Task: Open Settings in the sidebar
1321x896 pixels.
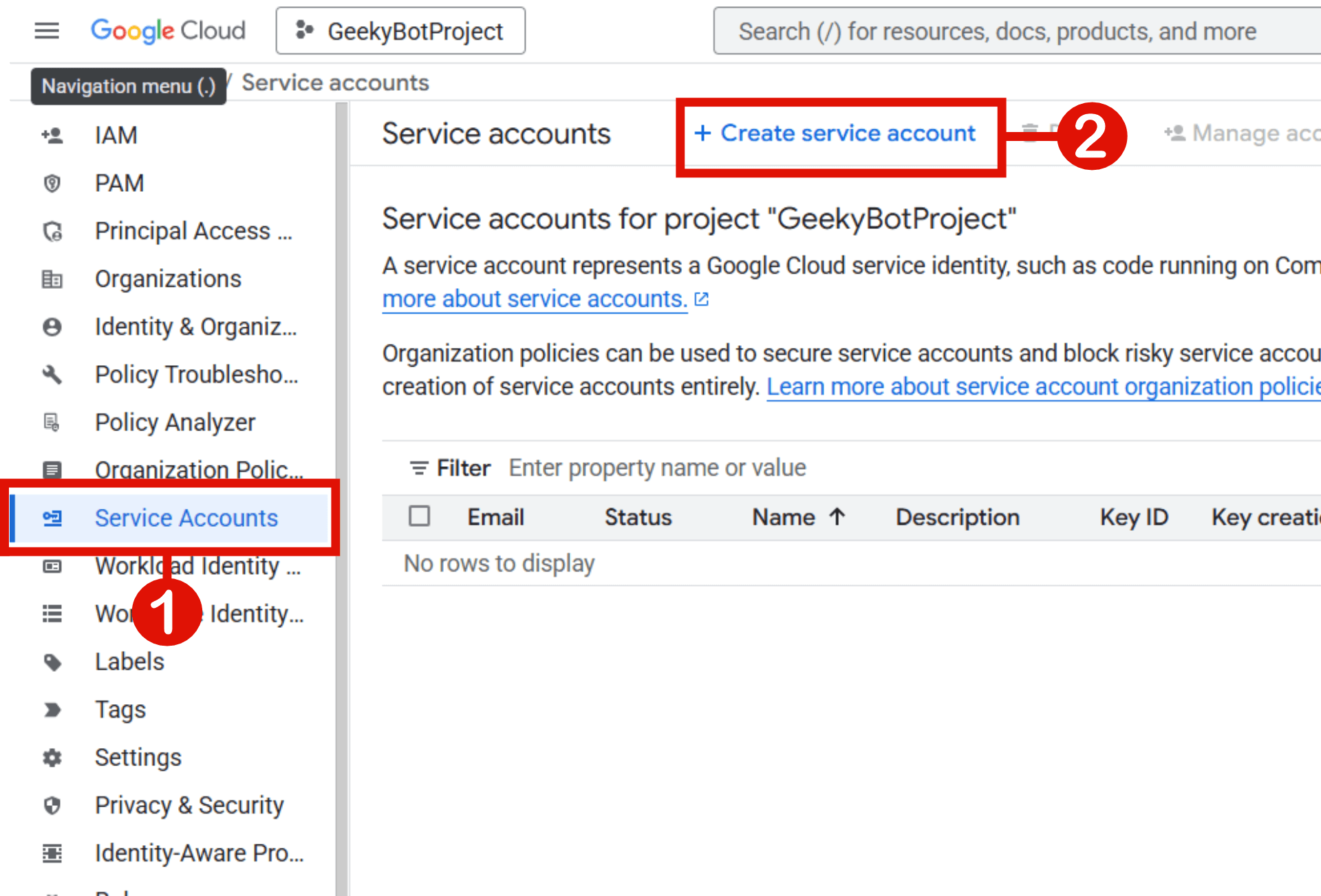Action: (x=138, y=757)
